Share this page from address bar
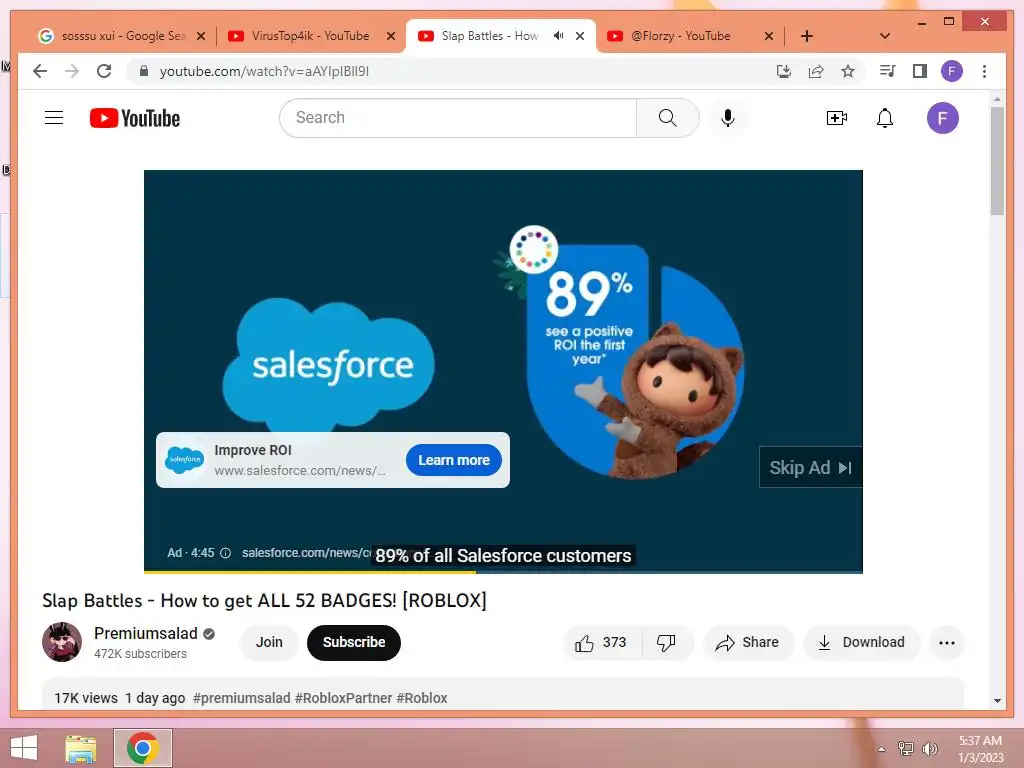Screen dimensions: 1024x768 [816, 71]
